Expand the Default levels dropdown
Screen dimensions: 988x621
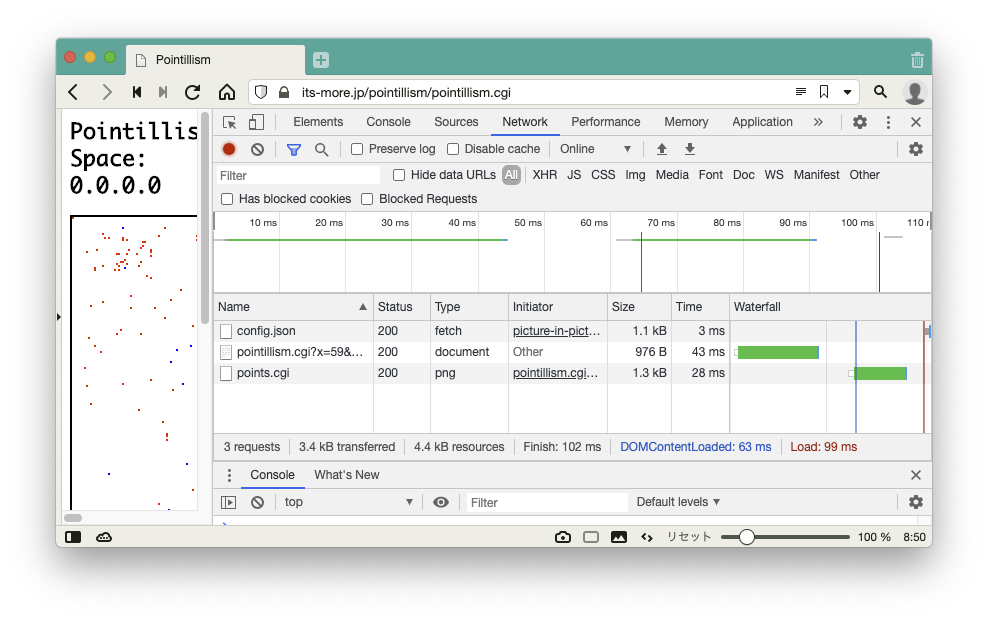pyautogui.click(x=678, y=502)
